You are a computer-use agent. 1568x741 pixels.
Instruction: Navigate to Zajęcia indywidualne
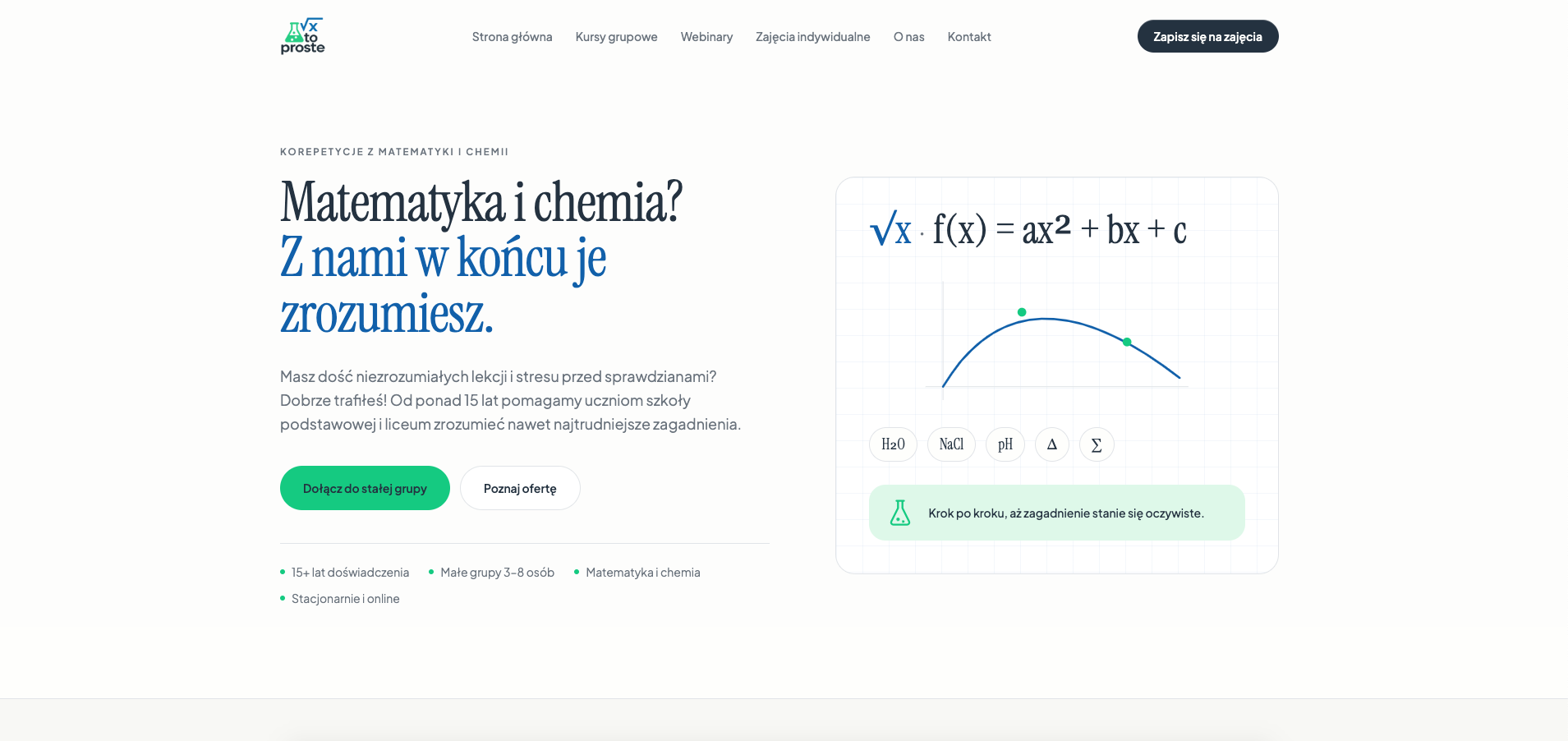[x=812, y=37]
